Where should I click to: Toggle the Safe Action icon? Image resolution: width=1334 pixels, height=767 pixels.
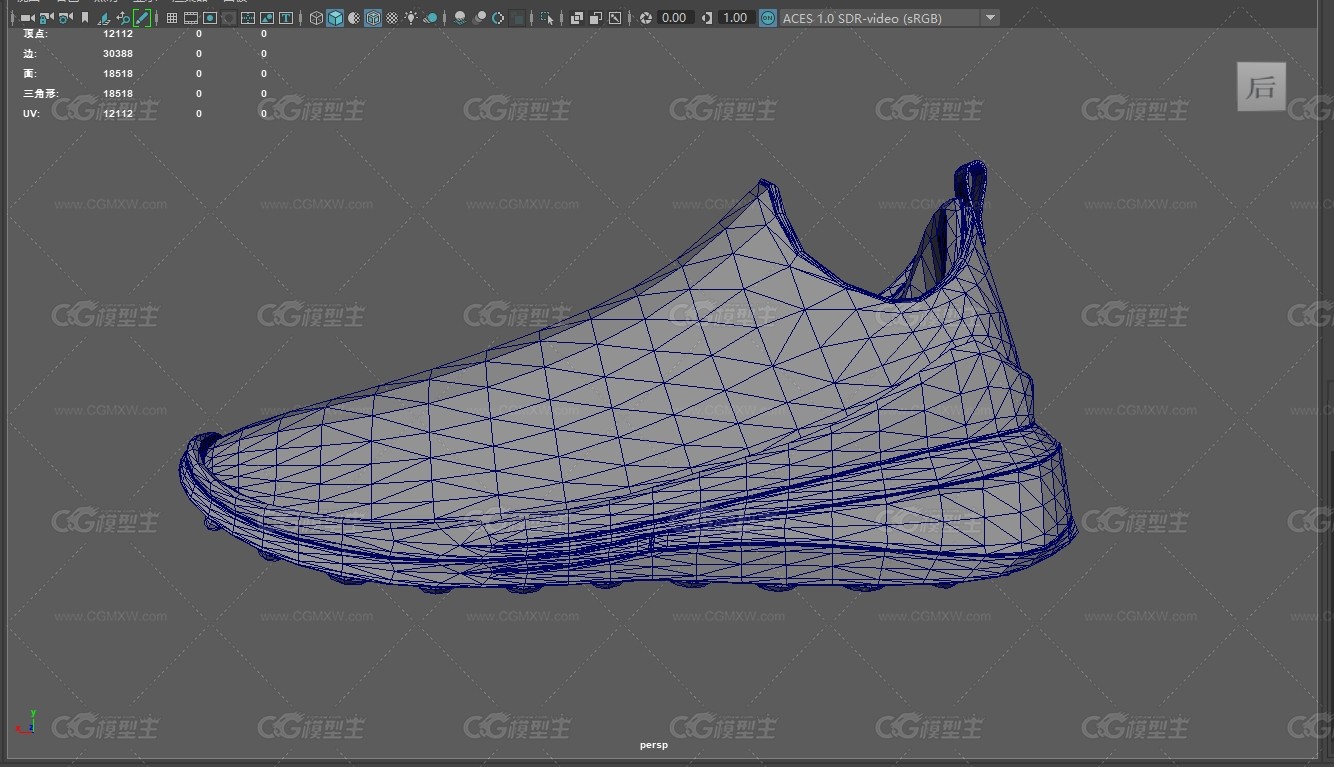[267, 18]
